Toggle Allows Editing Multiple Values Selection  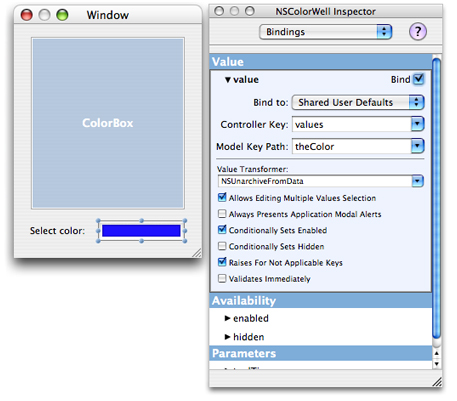coord(222,198)
